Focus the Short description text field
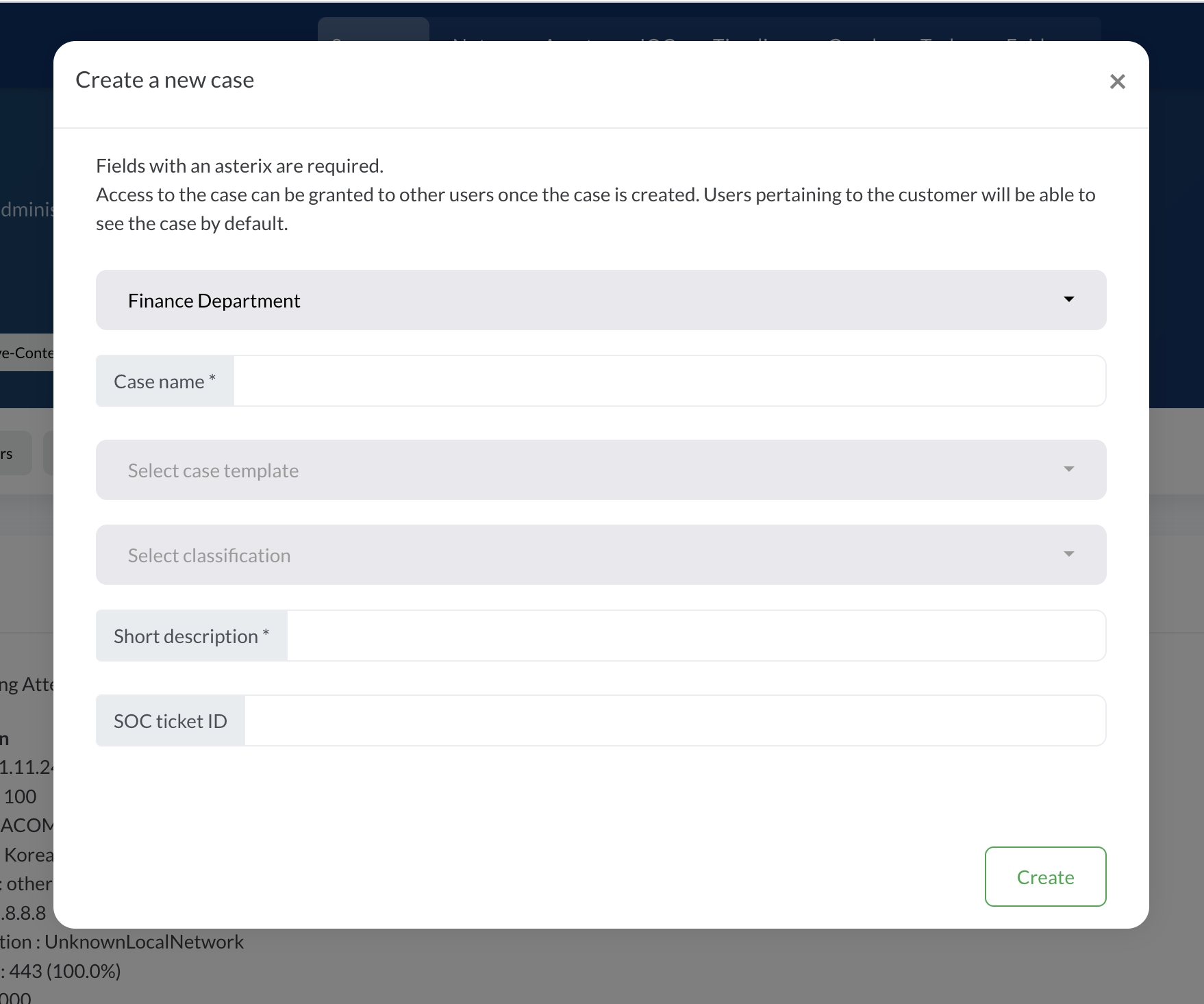 tap(696, 636)
